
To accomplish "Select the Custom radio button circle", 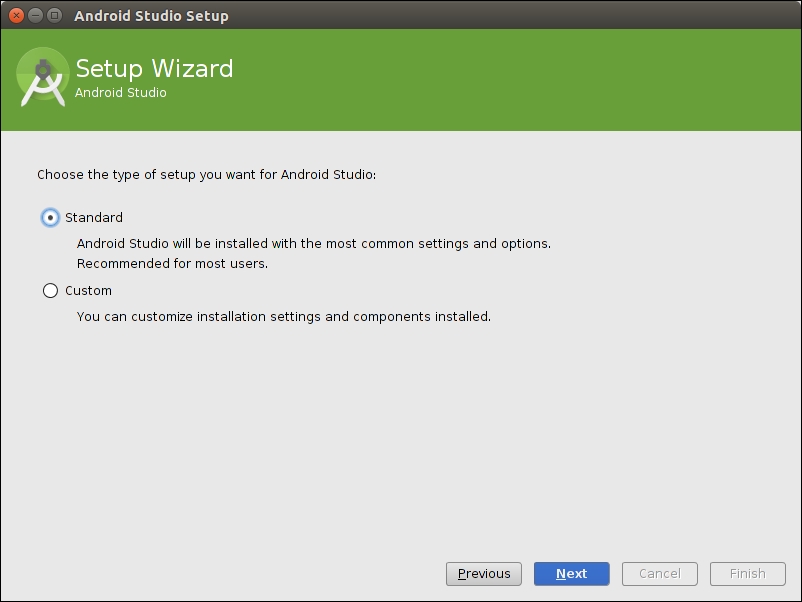I will click(50, 291).
